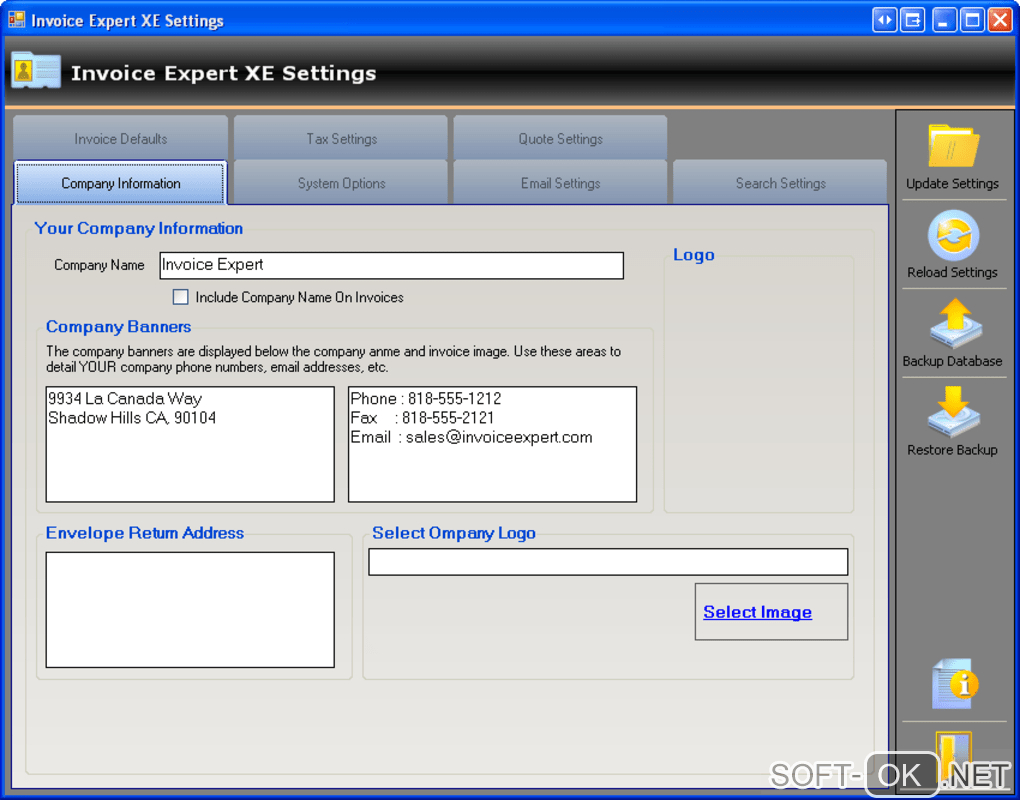
Task: Select the Company Information tab
Action: point(120,183)
